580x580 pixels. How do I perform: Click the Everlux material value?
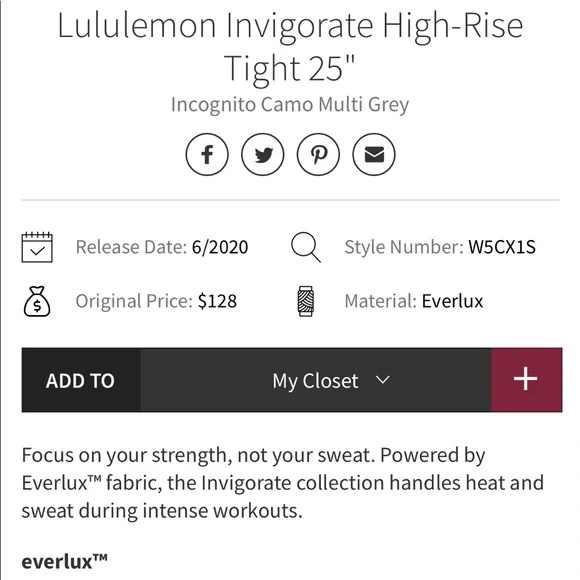[x=452, y=301]
